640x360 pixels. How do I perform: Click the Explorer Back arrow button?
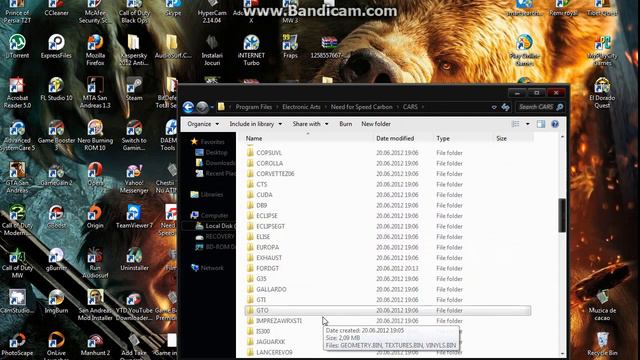pyautogui.click(x=188, y=107)
